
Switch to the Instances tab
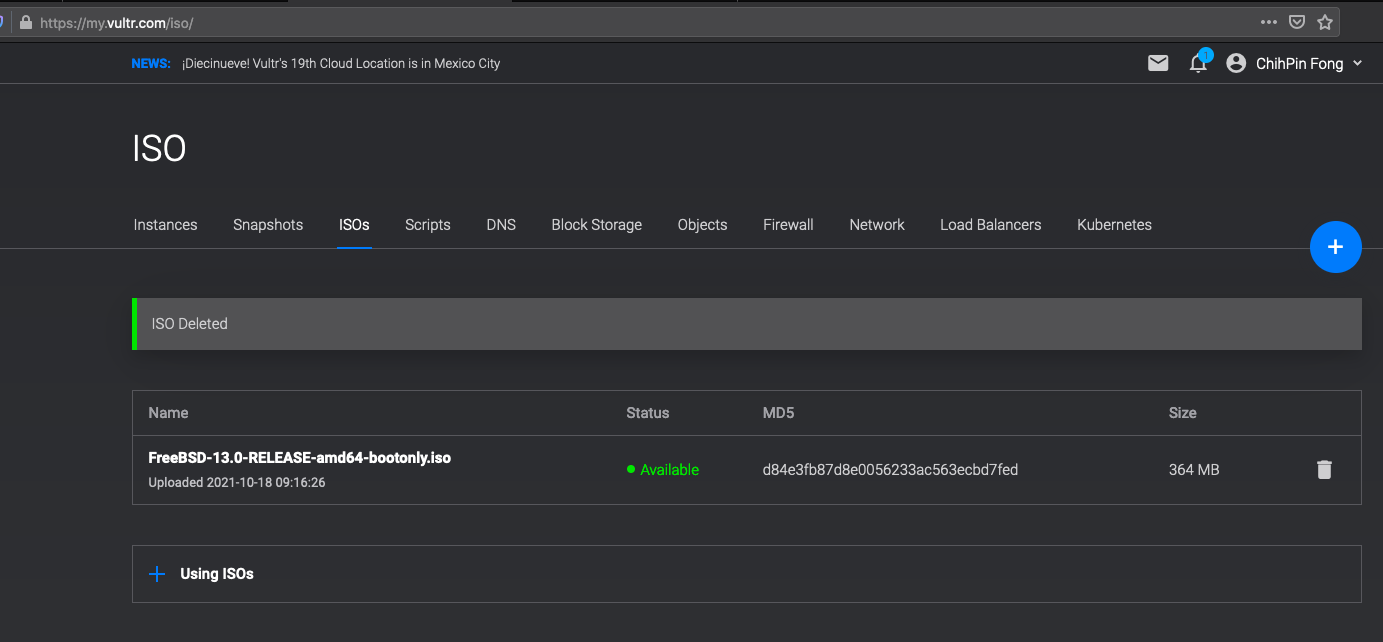165,225
